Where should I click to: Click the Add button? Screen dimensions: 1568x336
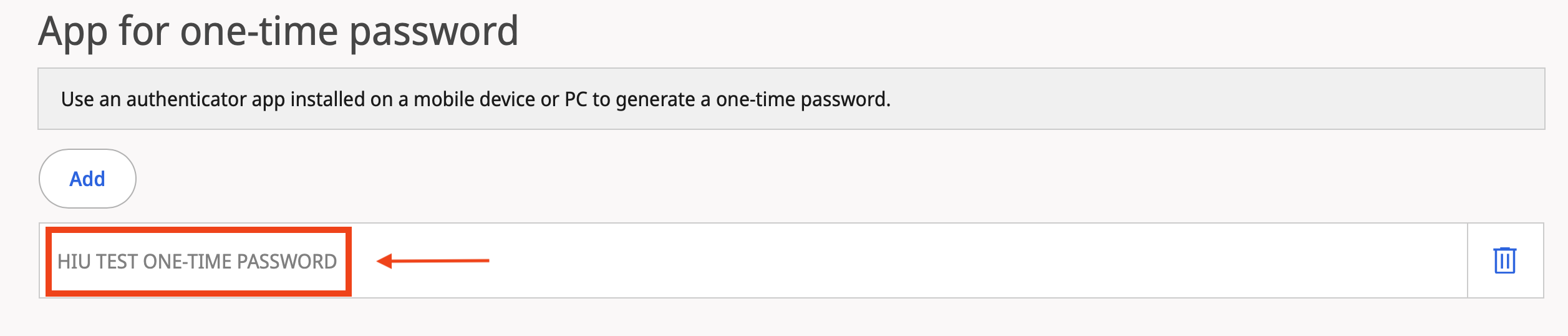click(x=87, y=179)
